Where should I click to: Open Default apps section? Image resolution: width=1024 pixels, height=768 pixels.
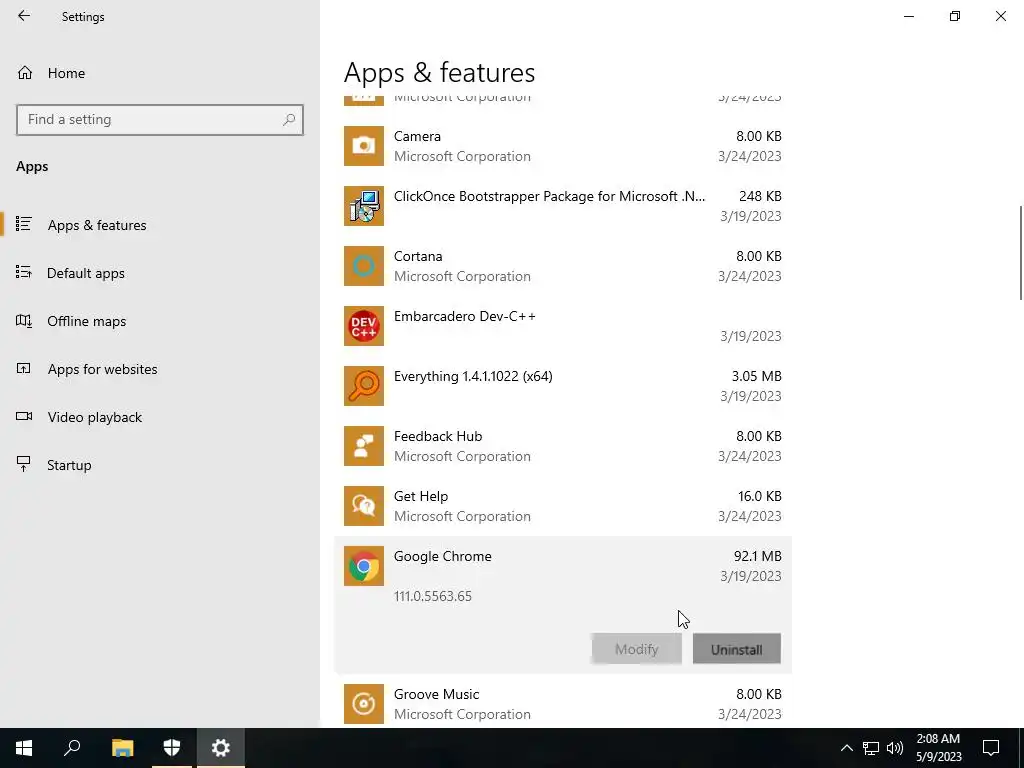pos(160,273)
